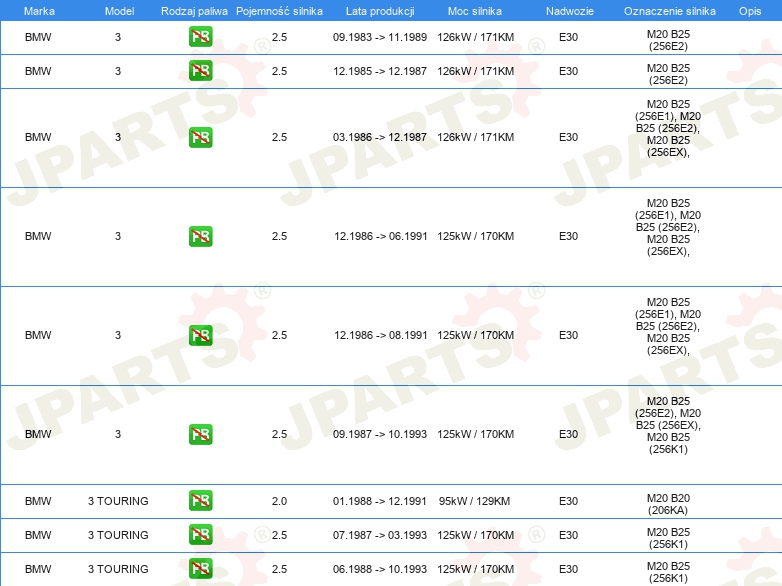Image resolution: width=782 pixels, height=586 pixels.
Task: Click the Model column header
Action: pyautogui.click(x=119, y=11)
